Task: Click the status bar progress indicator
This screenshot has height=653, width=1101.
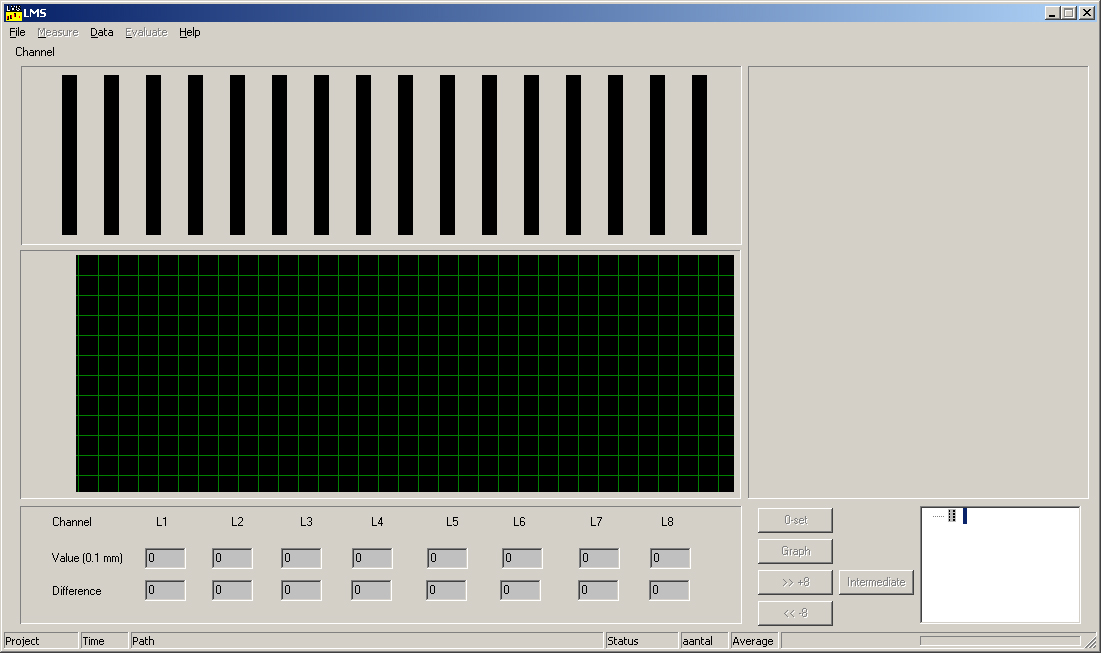Action: coord(999,641)
